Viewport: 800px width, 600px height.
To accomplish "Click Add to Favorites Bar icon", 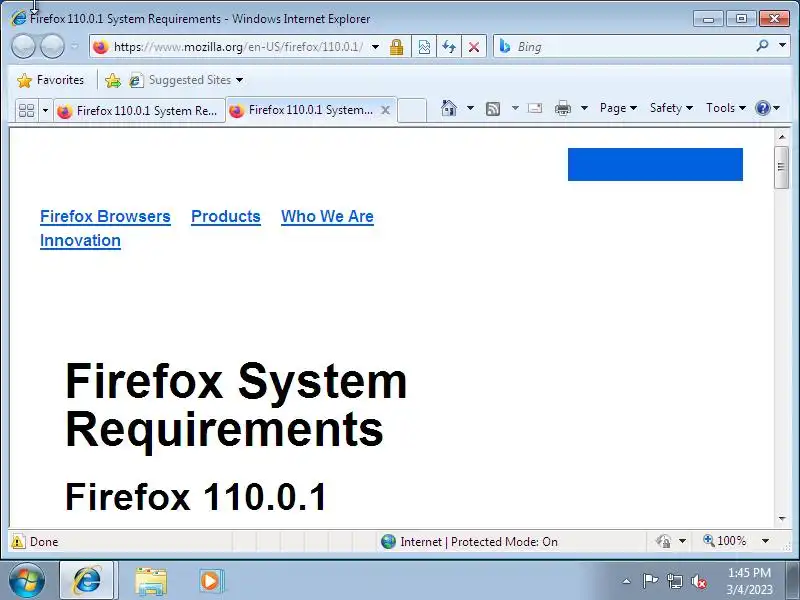I will (x=113, y=80).
